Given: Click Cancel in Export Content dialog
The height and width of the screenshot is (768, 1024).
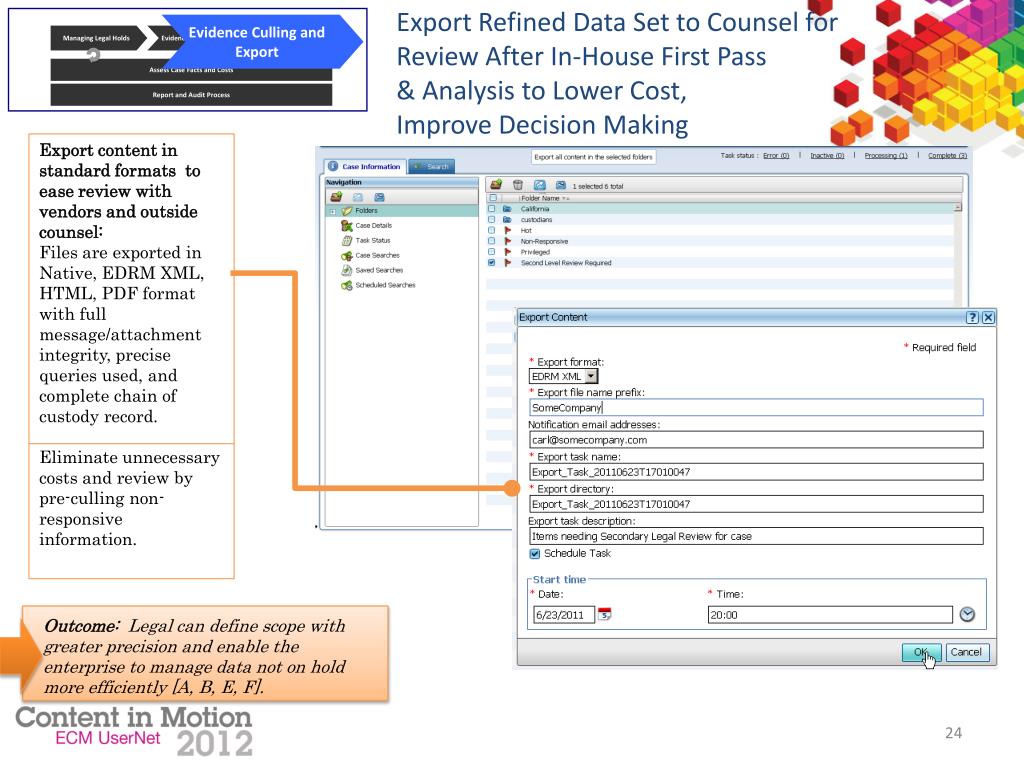Looking at the screenshot, I should pyautogui.click(x=967, y=652).
